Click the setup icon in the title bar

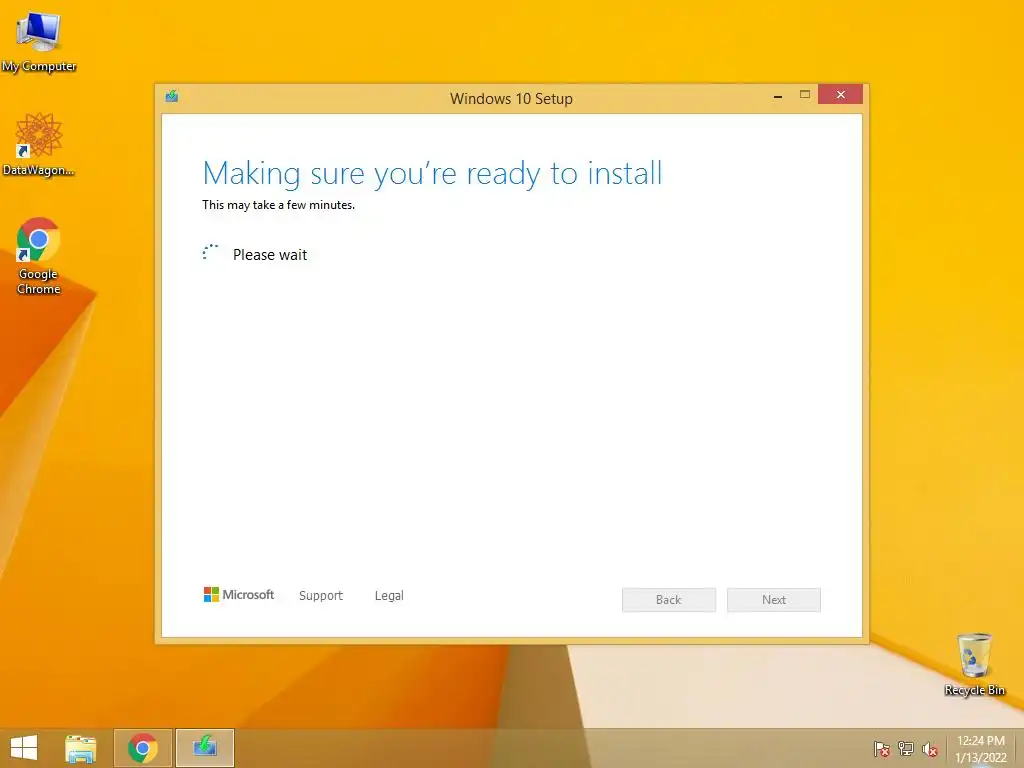(172, 97)
